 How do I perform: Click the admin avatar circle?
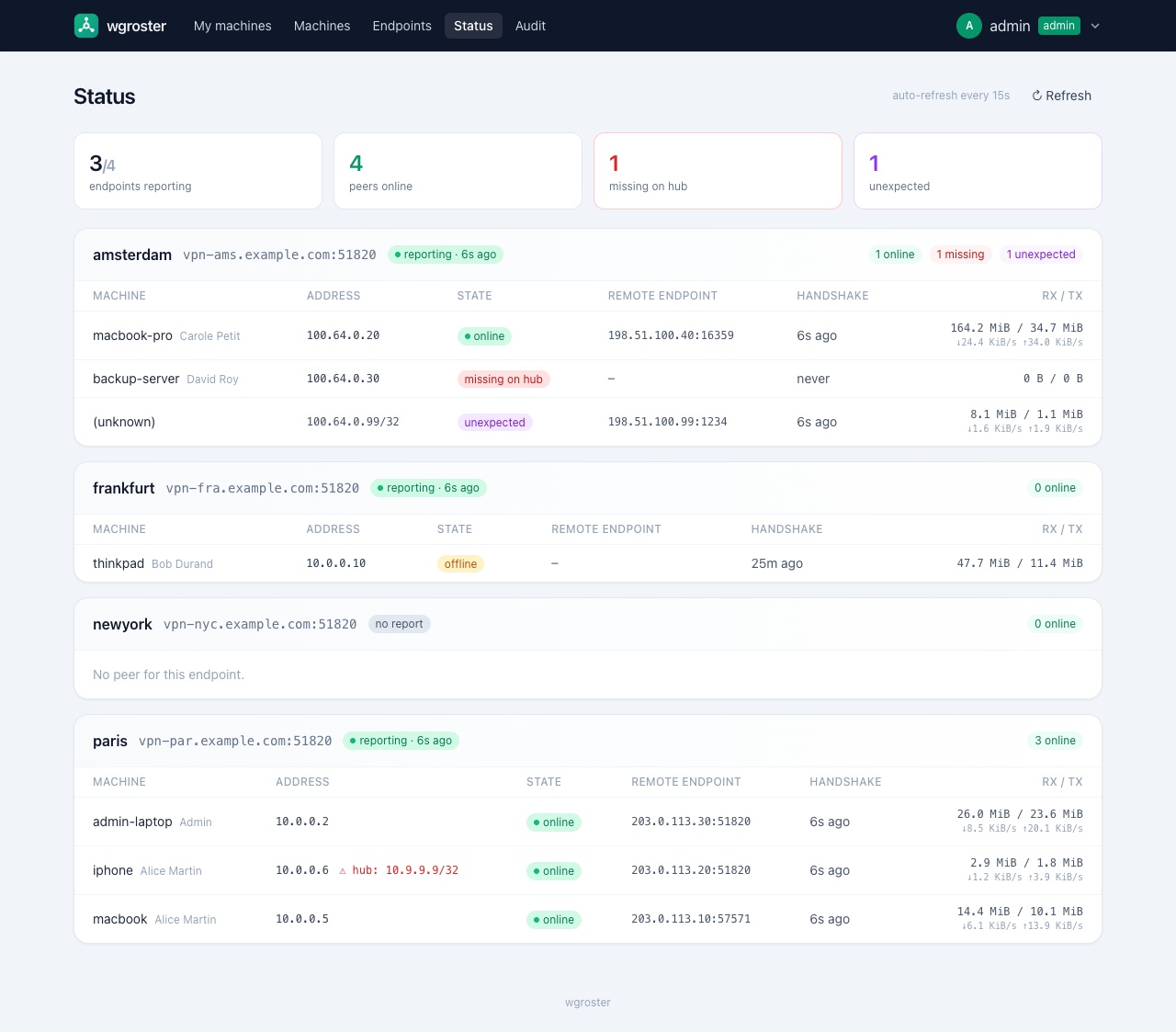(969, 26)
